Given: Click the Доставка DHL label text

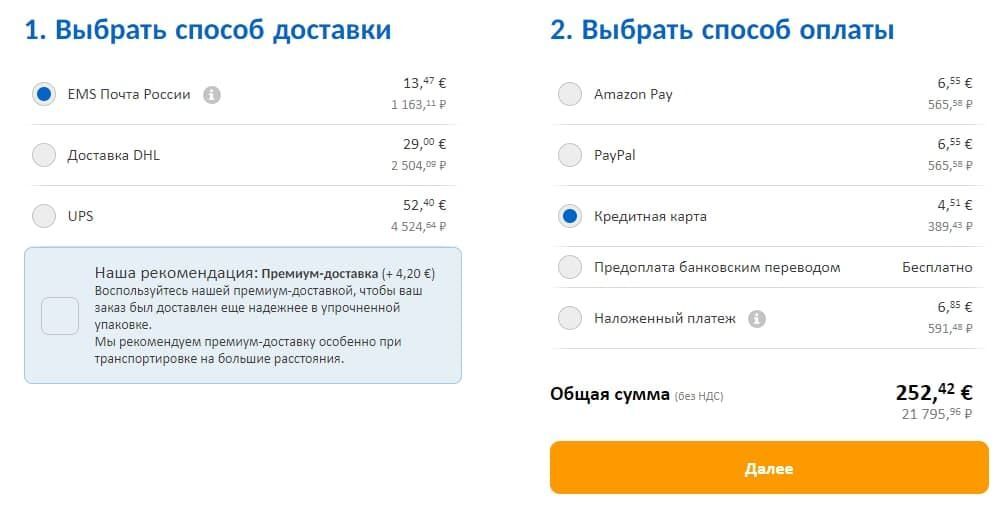Looking at the screenshot, I should (x=113, y=155).
